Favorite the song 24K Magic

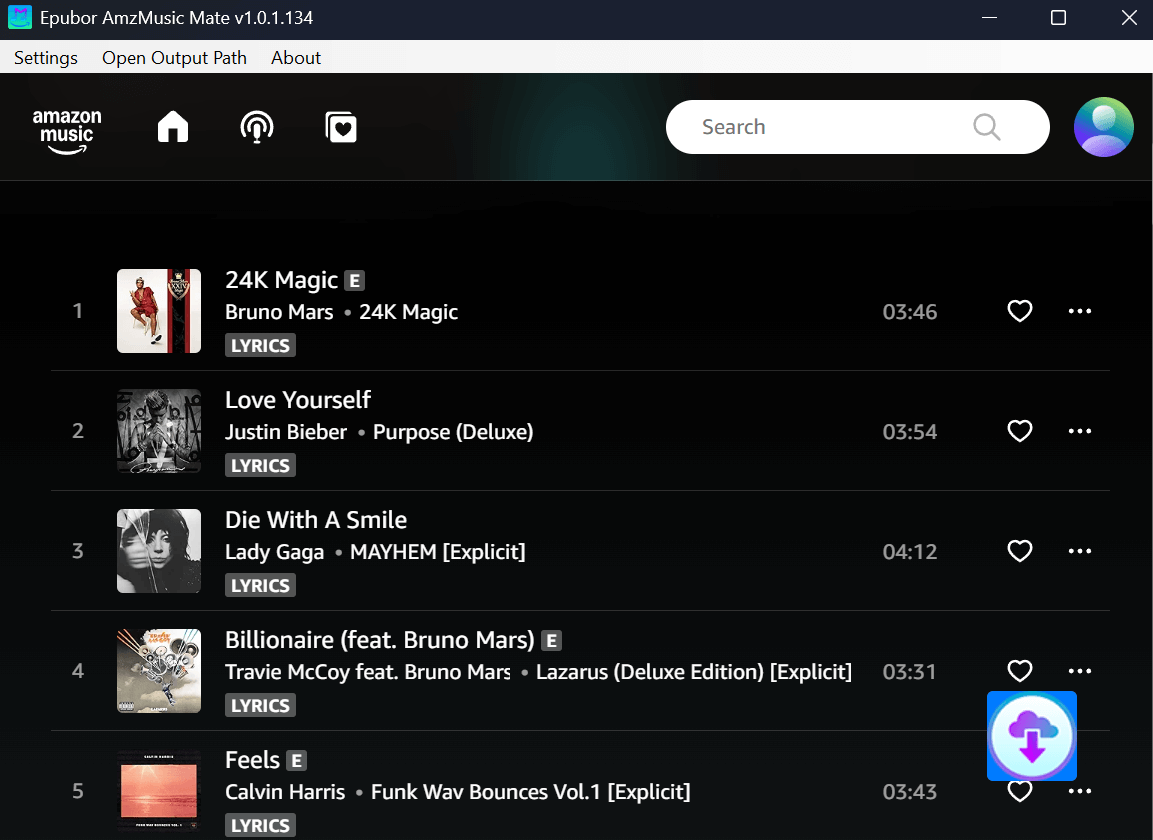pos(1019,311)
